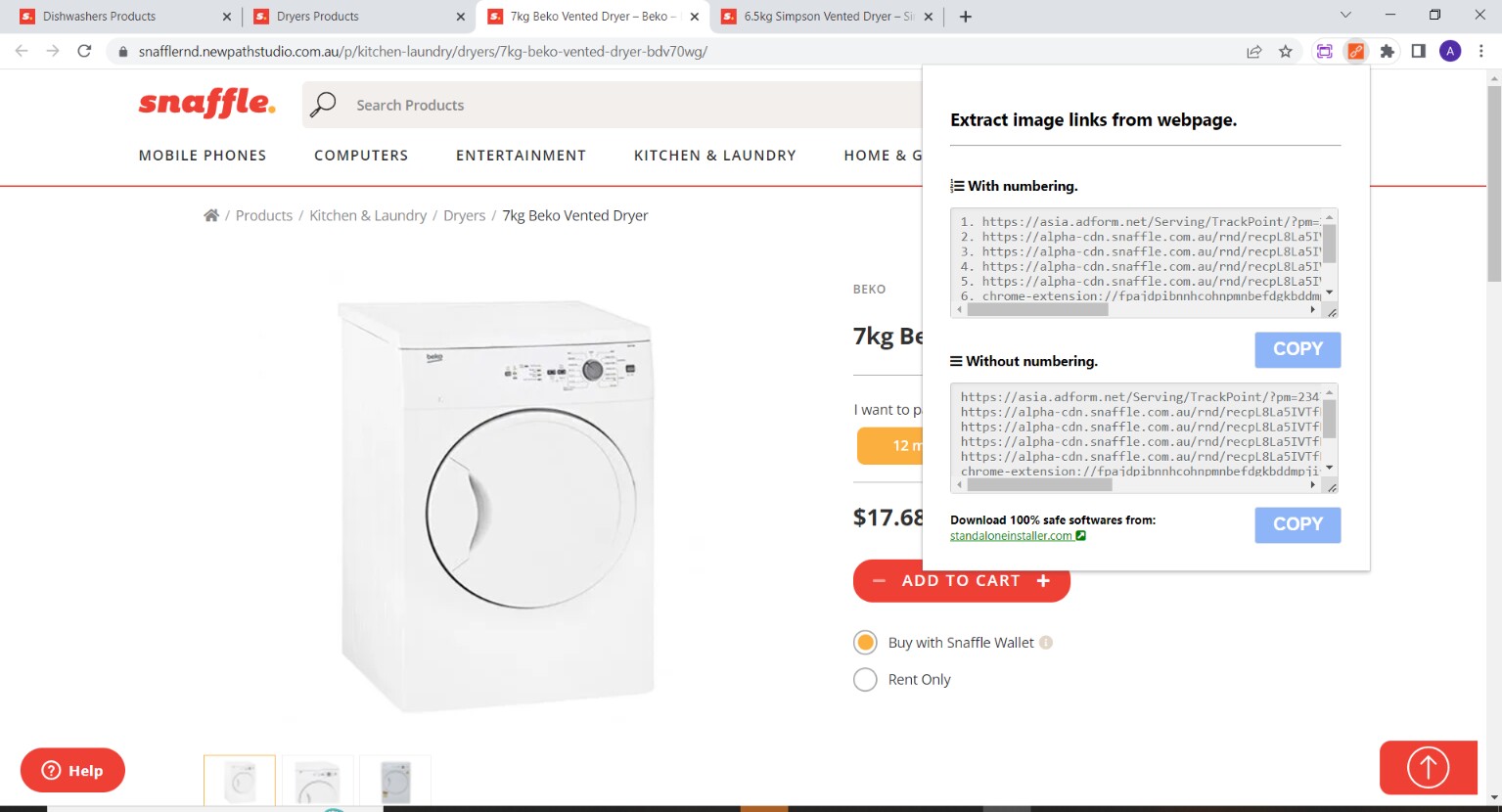Bookmark the page with the star toggle
This screenshot has width=1502, height=812.
1286,51
